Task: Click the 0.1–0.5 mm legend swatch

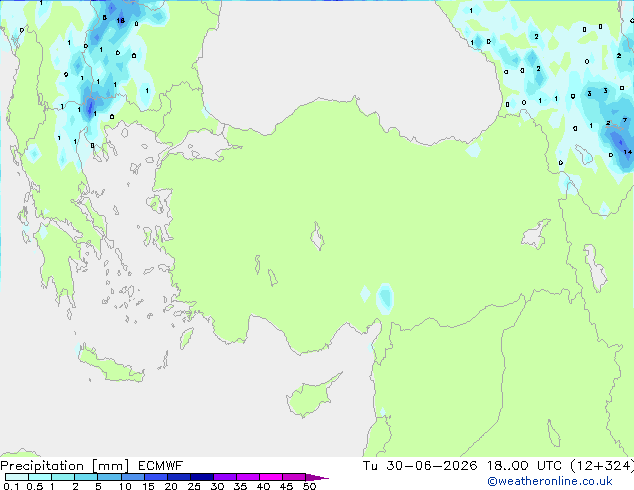Action: (x=17, y=477)
